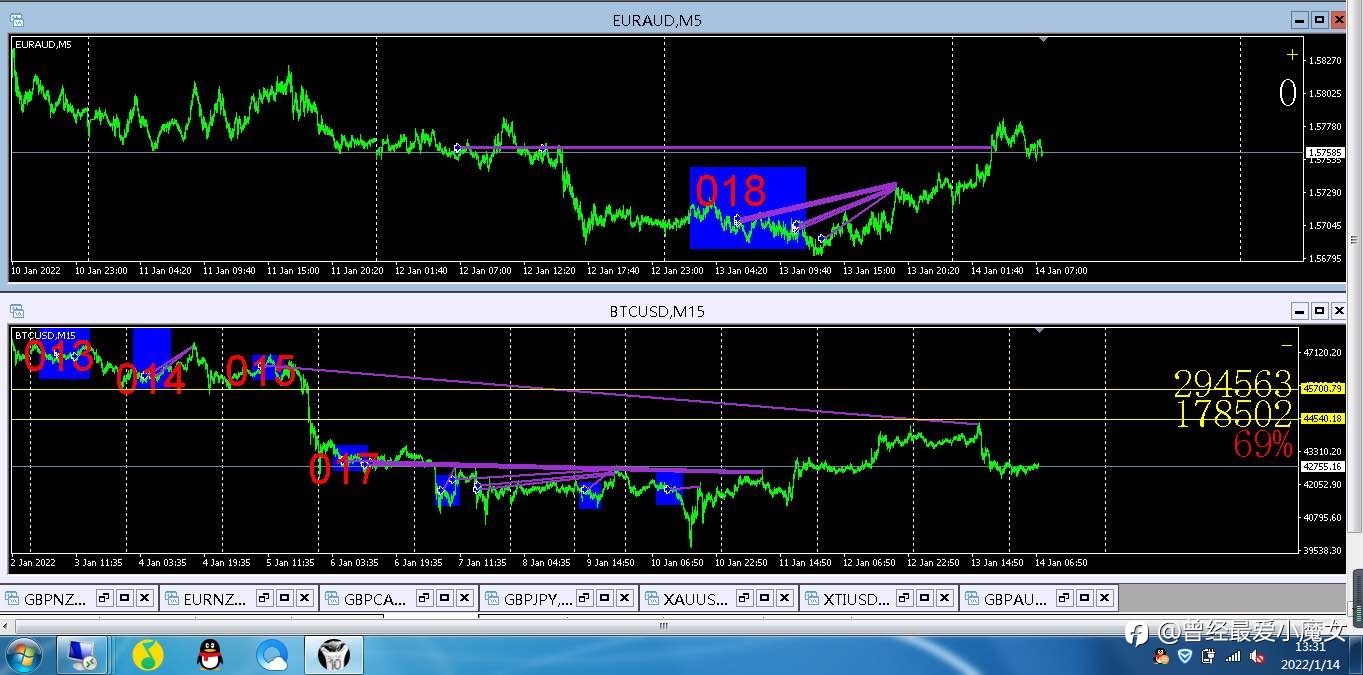1363x675 pixels.
Task: Minimize the EURAUD,M5 chart window
Action: [x=1299, y=19]
